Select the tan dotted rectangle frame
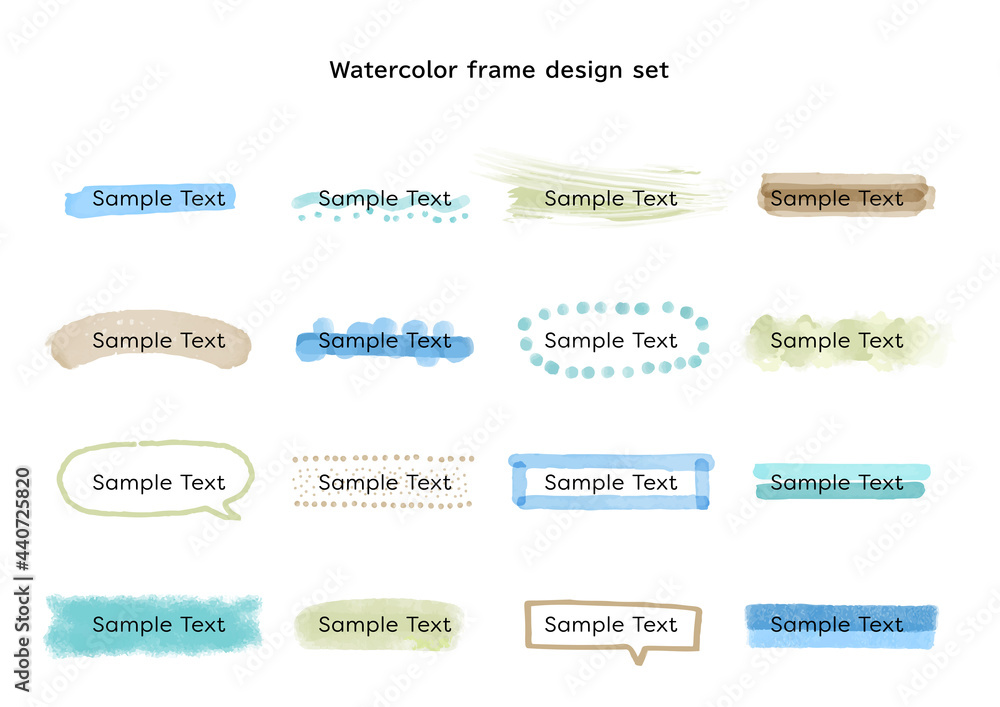The height and width of the screenshot is (707, 1000). click(x=383, y=481)
